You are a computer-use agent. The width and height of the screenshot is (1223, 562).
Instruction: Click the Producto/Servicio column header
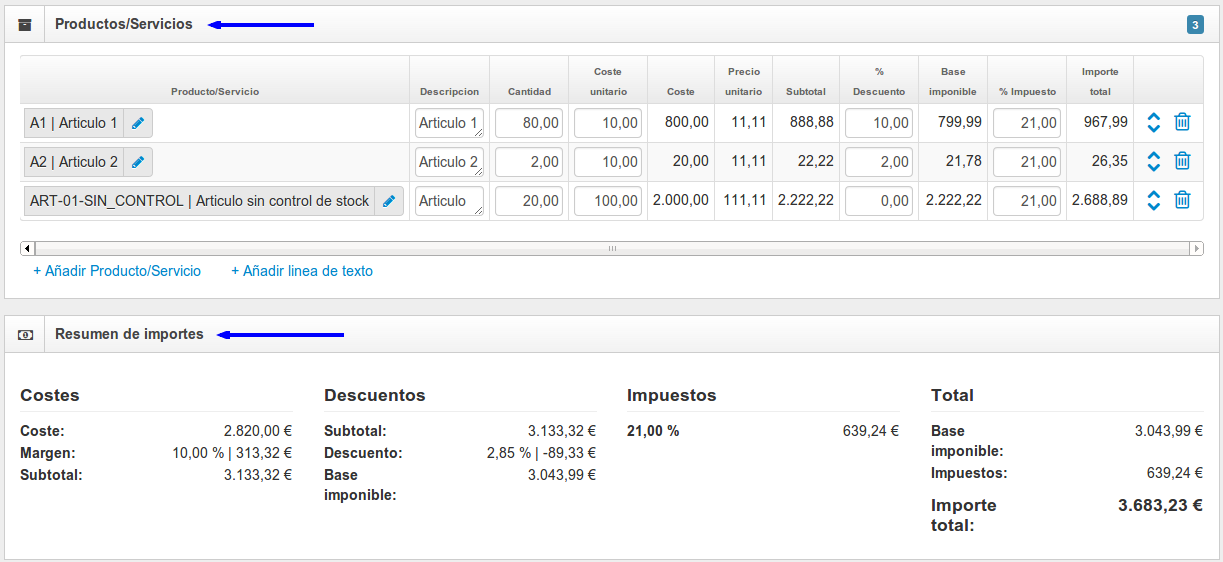point(215,92)
